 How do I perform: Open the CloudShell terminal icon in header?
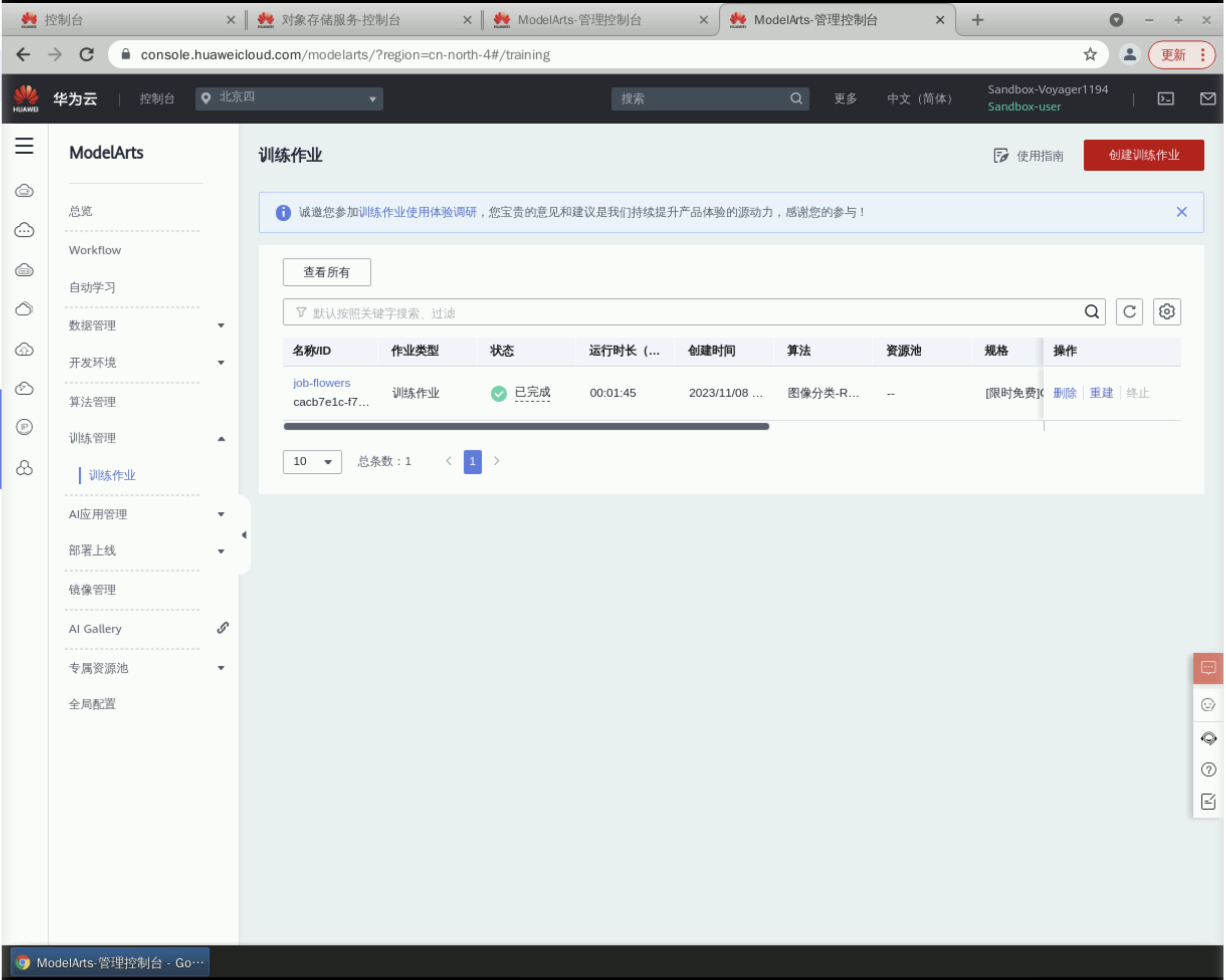1166,99
